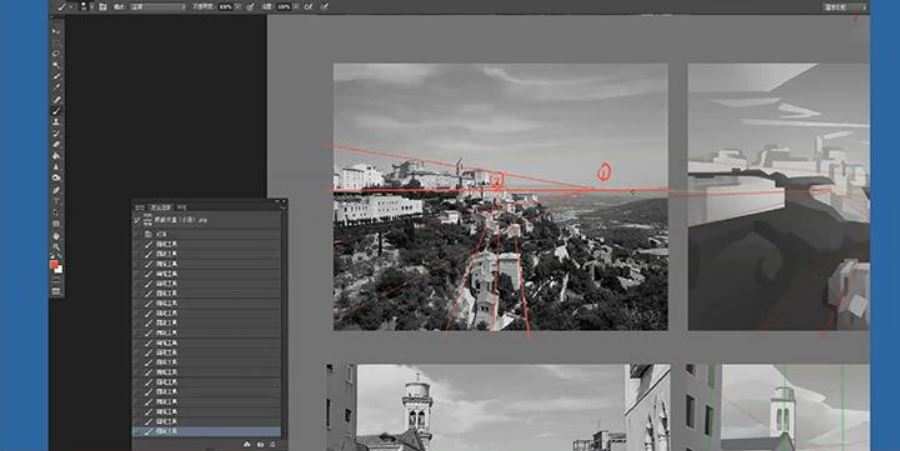Select the Lasso tool
This screenshot has width=900, height=451.
57,53
